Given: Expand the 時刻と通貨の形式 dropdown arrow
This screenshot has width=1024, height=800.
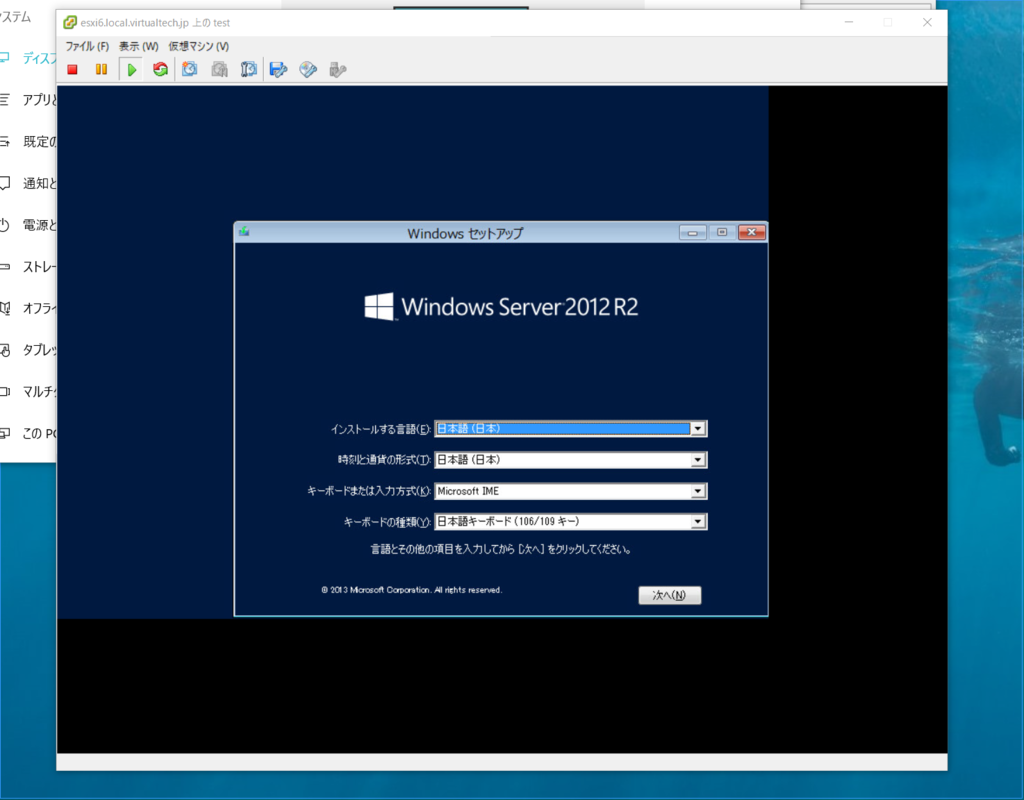Looking at the screenshot, I should [697, 460].
